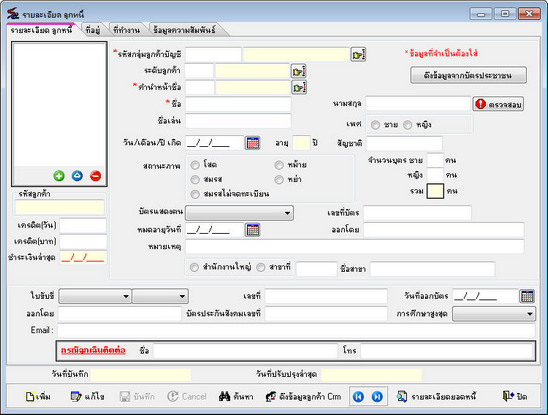Go to first record navigation icon
The width and height of the screenshot is (548, 415).
tap(358, 397)
